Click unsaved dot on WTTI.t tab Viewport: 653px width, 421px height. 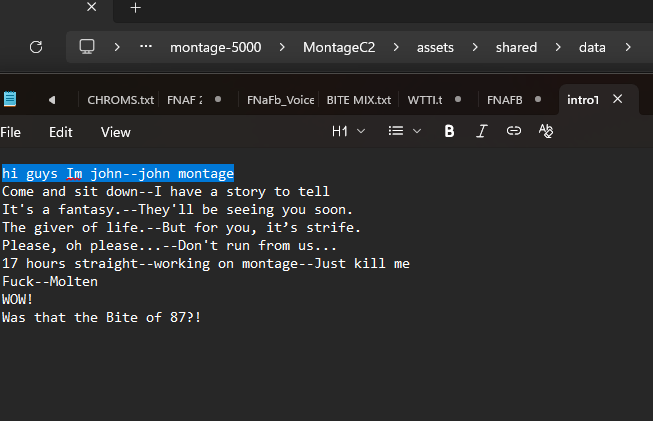(x=458, y=100)
